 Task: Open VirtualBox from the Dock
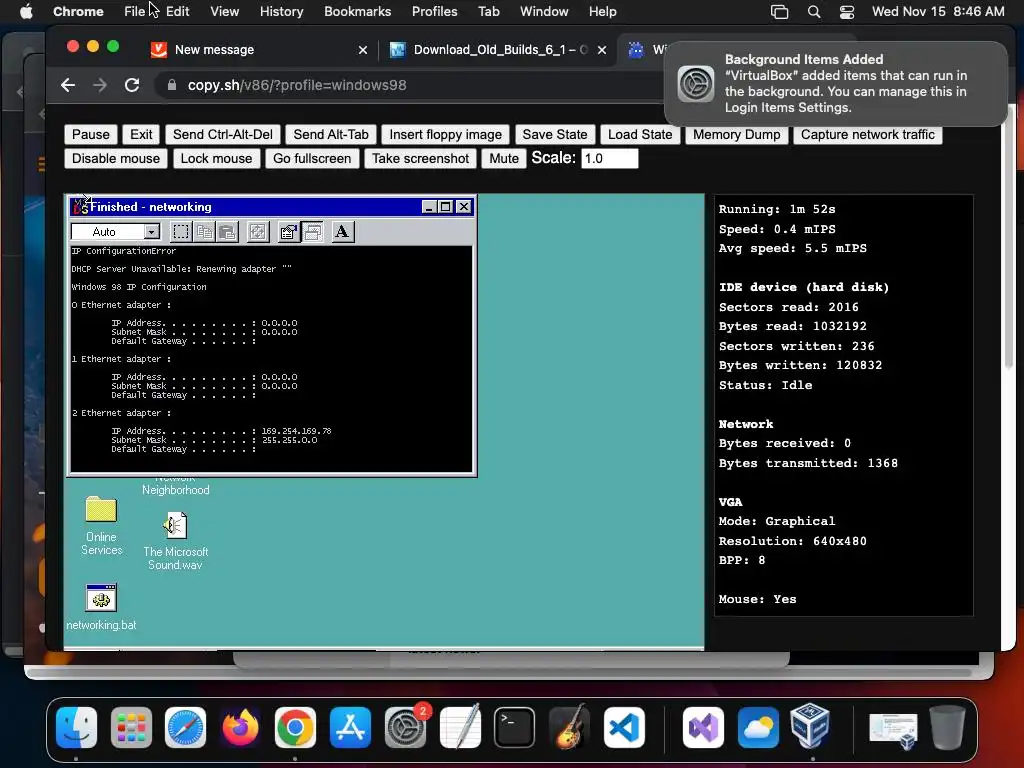(x=810, y=726)
